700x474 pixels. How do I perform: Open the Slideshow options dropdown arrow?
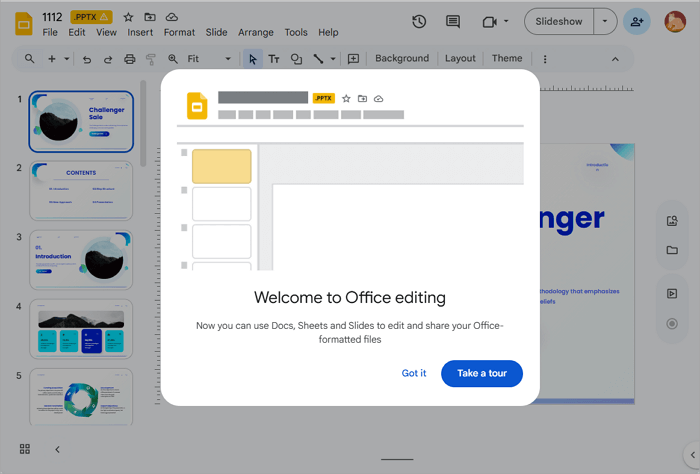605,21
